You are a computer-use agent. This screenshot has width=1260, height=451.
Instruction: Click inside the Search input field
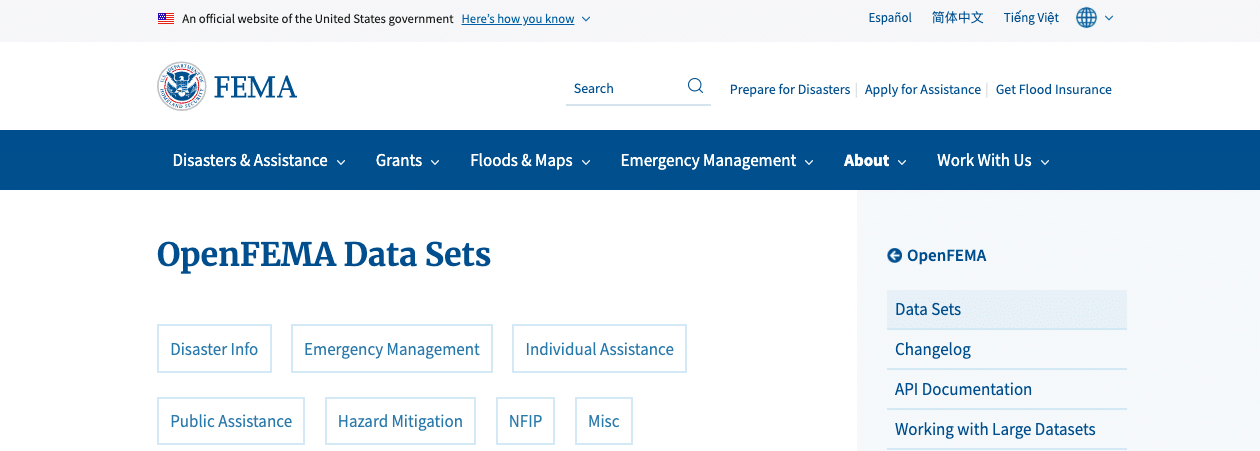pyautogui.click(x=625, y=89)
